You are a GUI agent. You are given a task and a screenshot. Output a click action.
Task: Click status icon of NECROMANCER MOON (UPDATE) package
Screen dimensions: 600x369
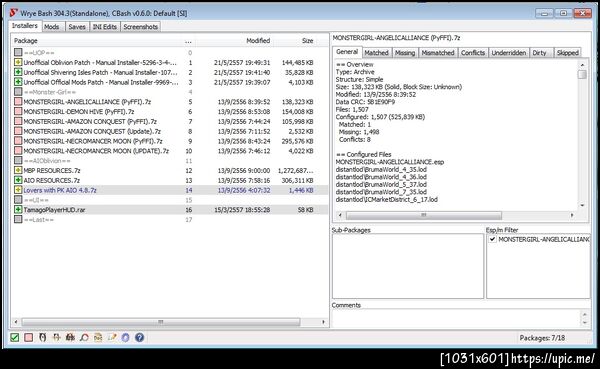click(x=18, y=151)
